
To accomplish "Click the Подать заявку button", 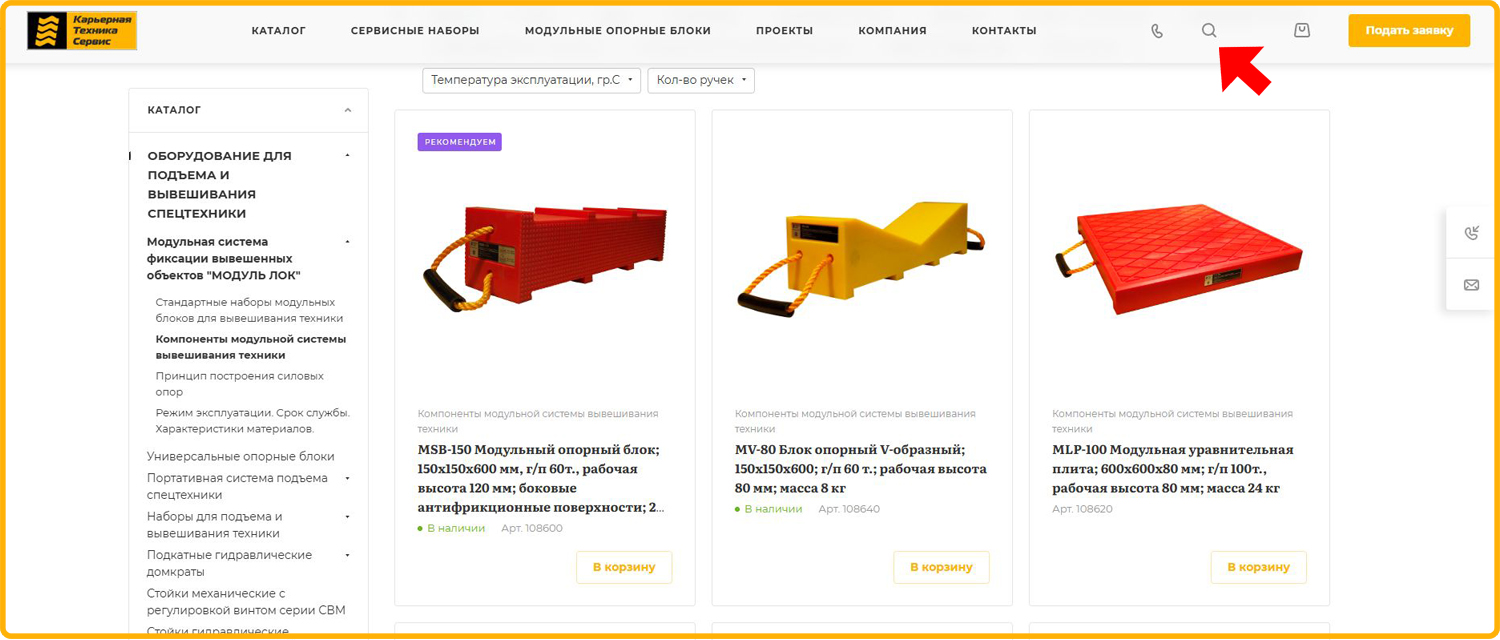I will [x=1409, y=31].
